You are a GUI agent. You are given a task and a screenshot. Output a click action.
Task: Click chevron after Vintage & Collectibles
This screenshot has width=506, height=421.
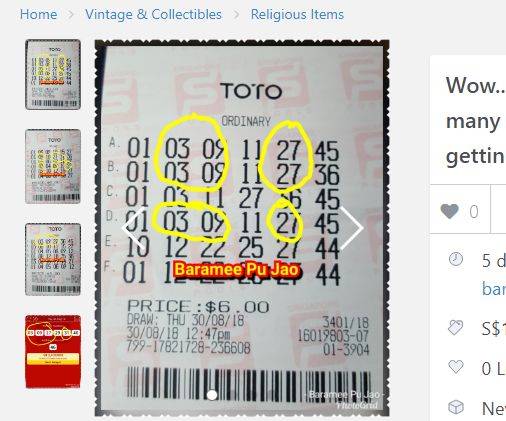[x=236, y=14]
